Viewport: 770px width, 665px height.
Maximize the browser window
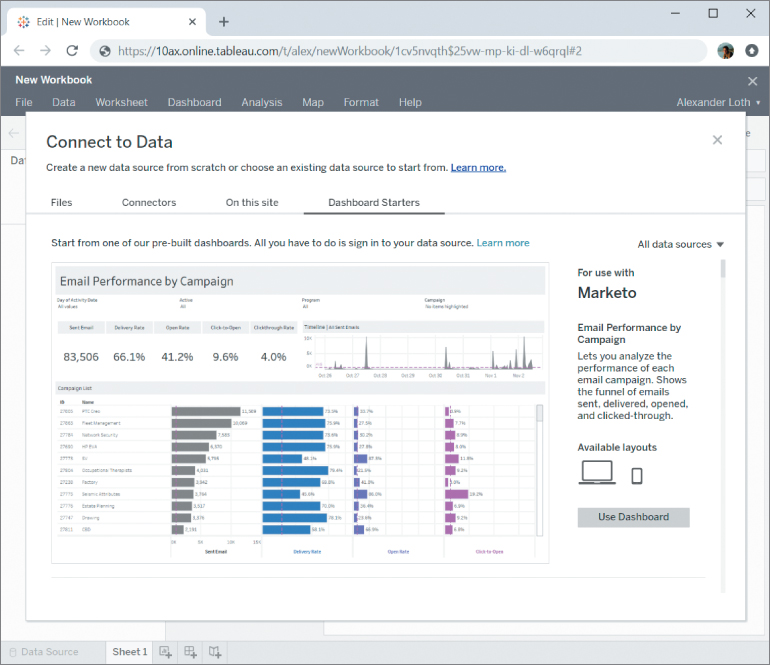coord(713,14)
